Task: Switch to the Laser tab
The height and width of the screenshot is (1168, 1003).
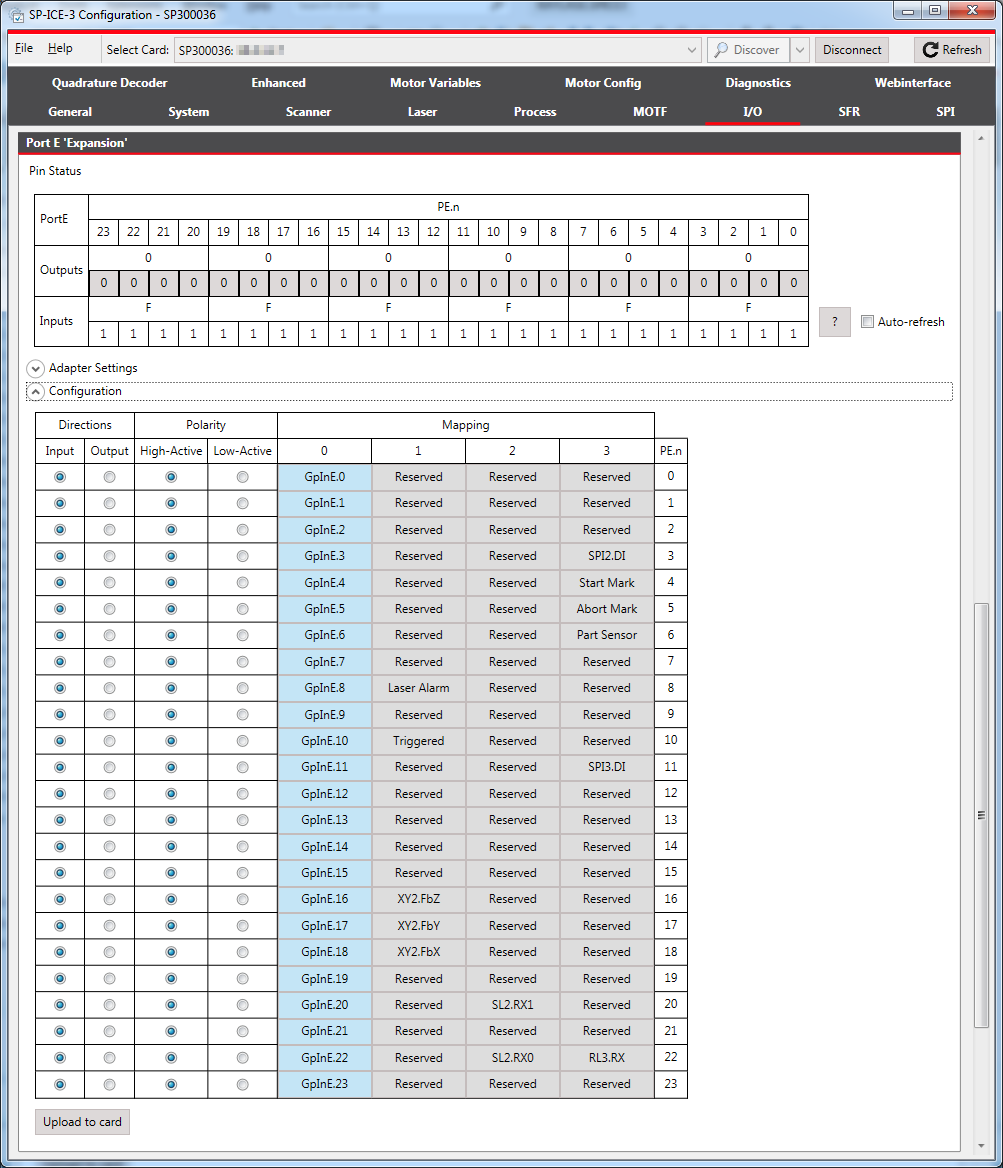Action: [422, 112]
